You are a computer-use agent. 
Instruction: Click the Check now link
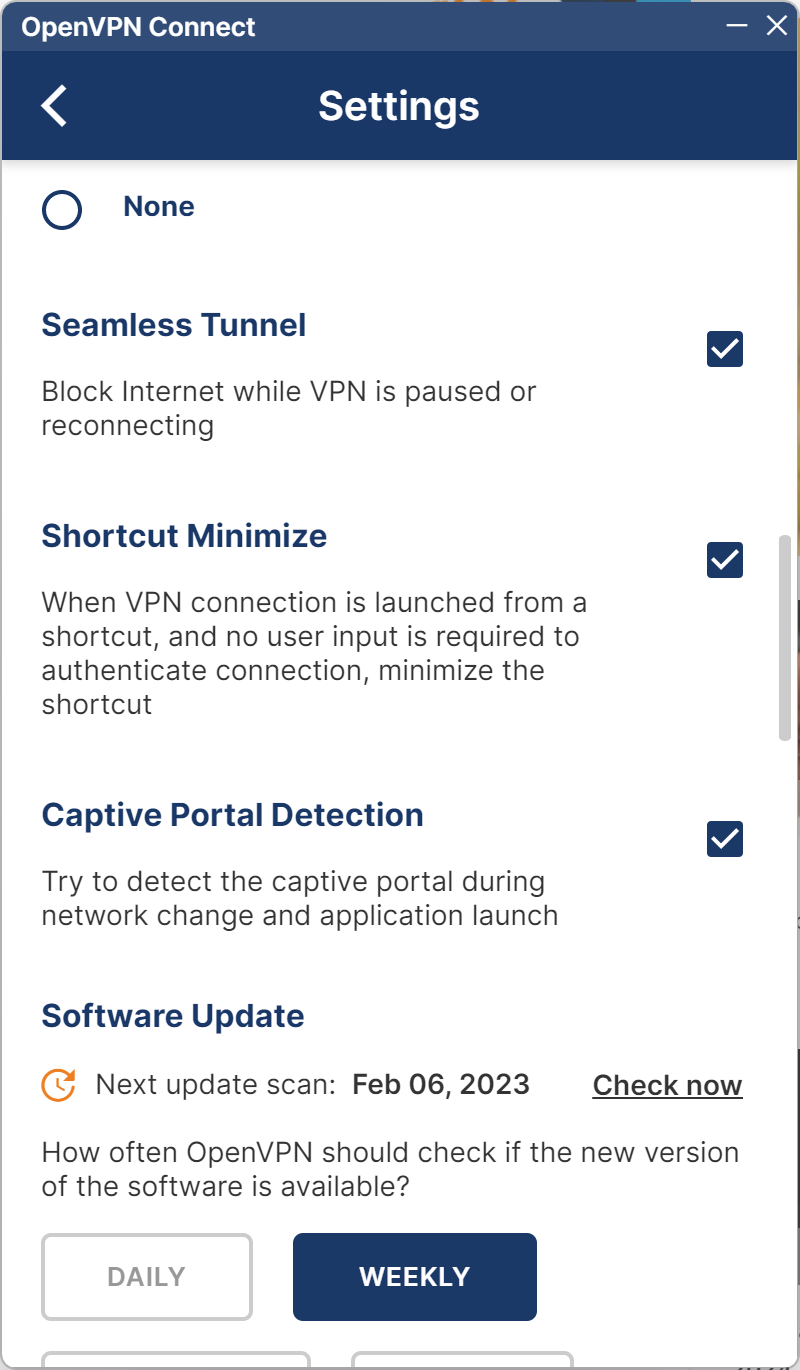(x=667, y=1085)
